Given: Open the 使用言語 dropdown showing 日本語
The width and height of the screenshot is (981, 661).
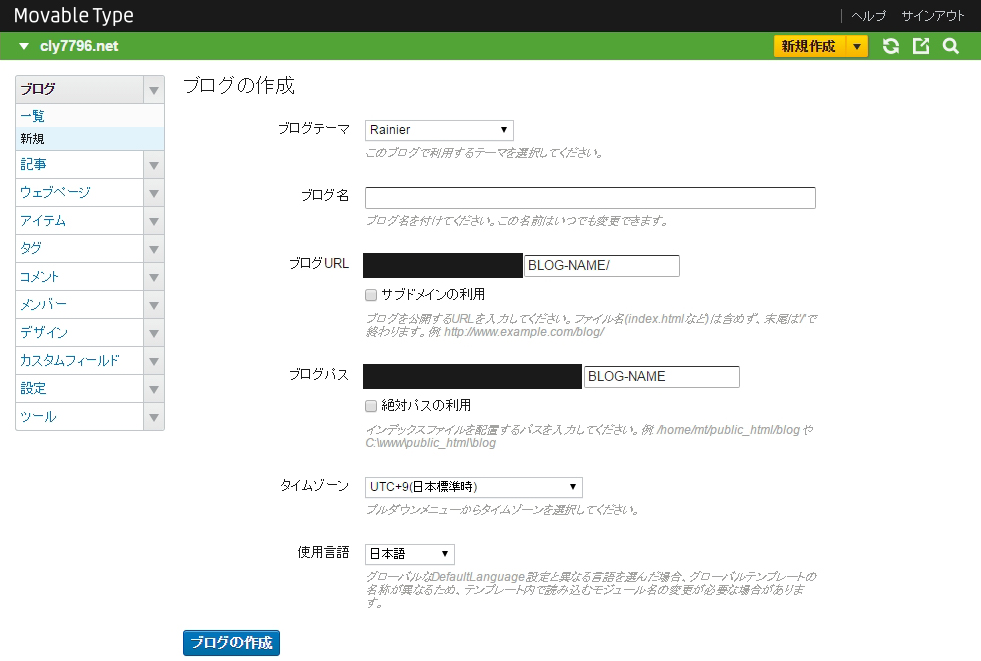Looking at the screenshot, I should (409, 553).
